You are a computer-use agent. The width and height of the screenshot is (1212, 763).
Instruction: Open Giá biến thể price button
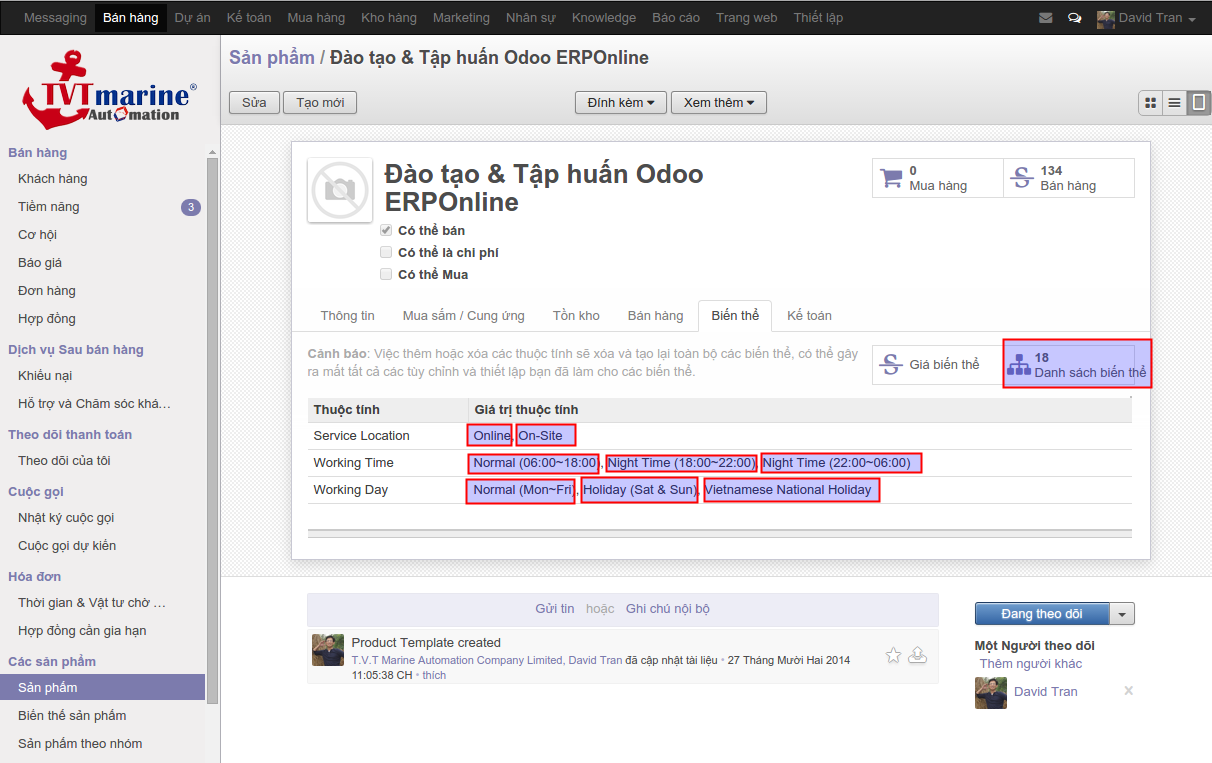(938, 364)
